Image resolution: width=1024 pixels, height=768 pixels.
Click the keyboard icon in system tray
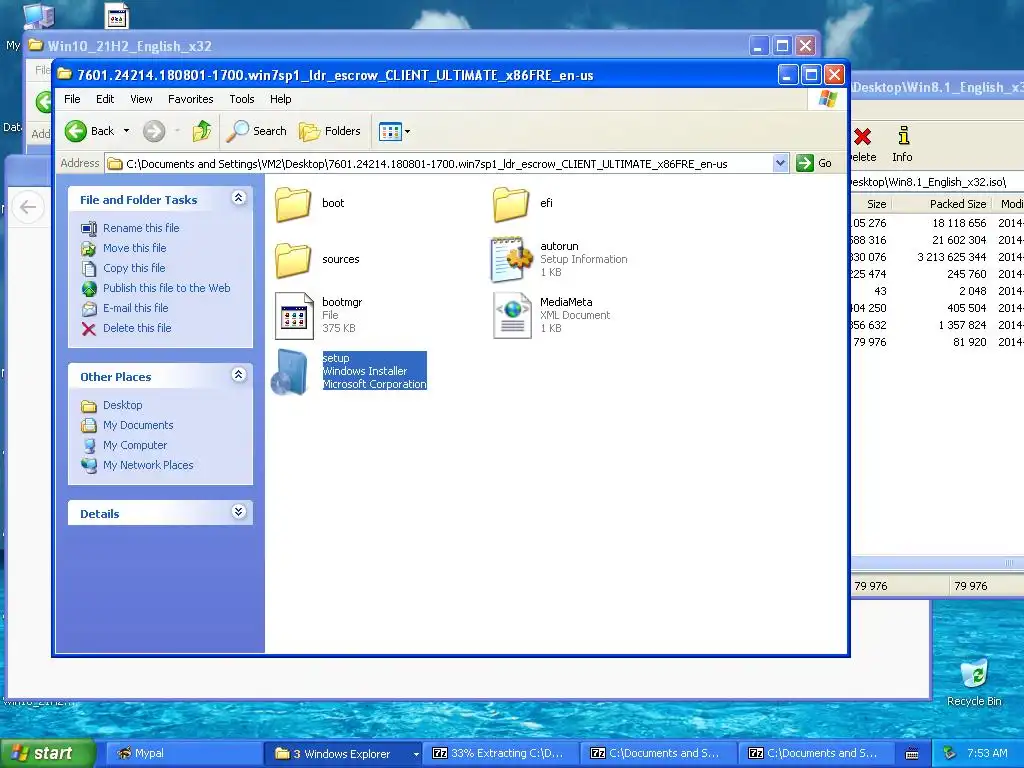click(x=912, y=754)
